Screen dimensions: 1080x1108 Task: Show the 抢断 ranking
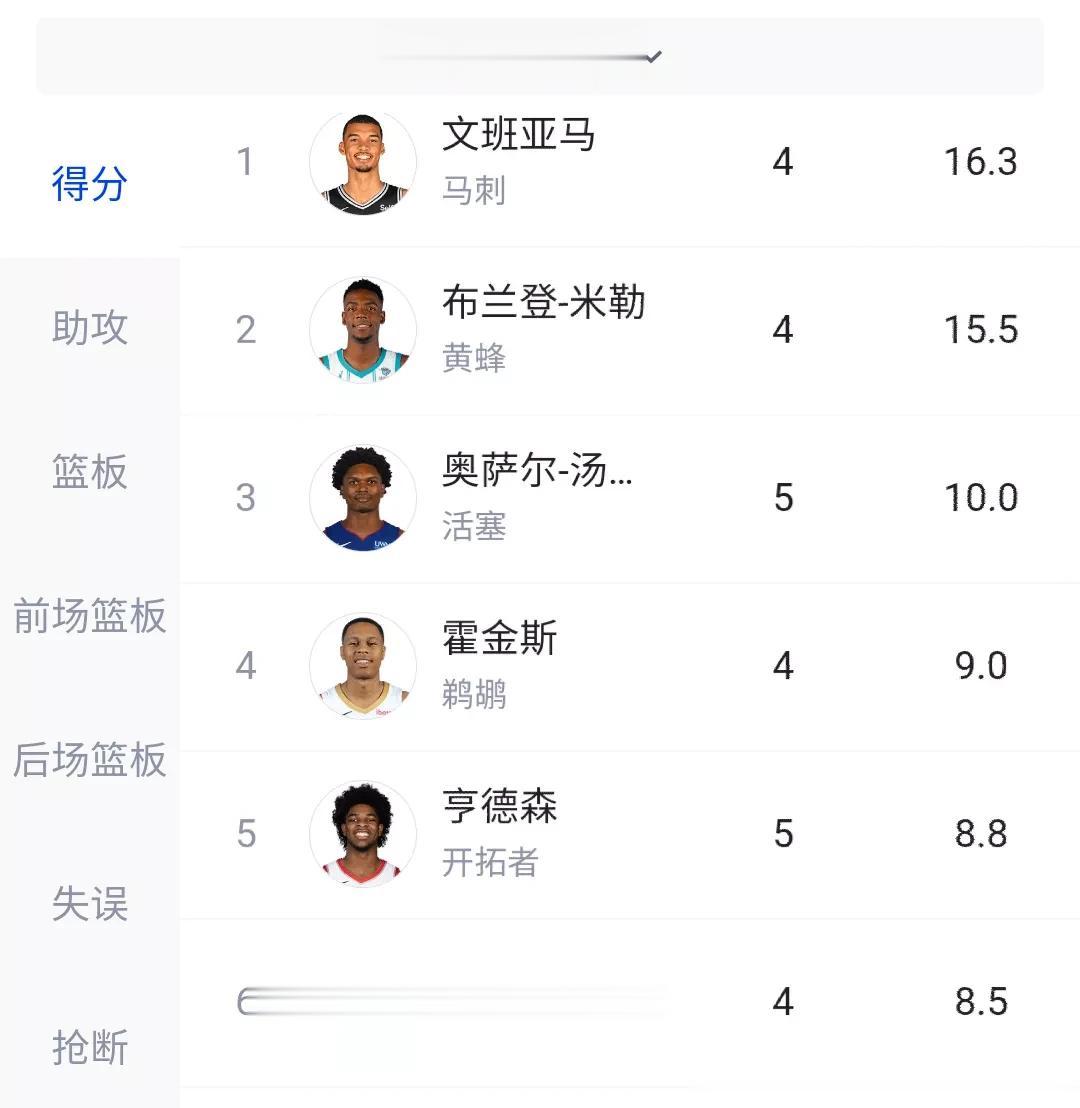[x=90, y=1047]
